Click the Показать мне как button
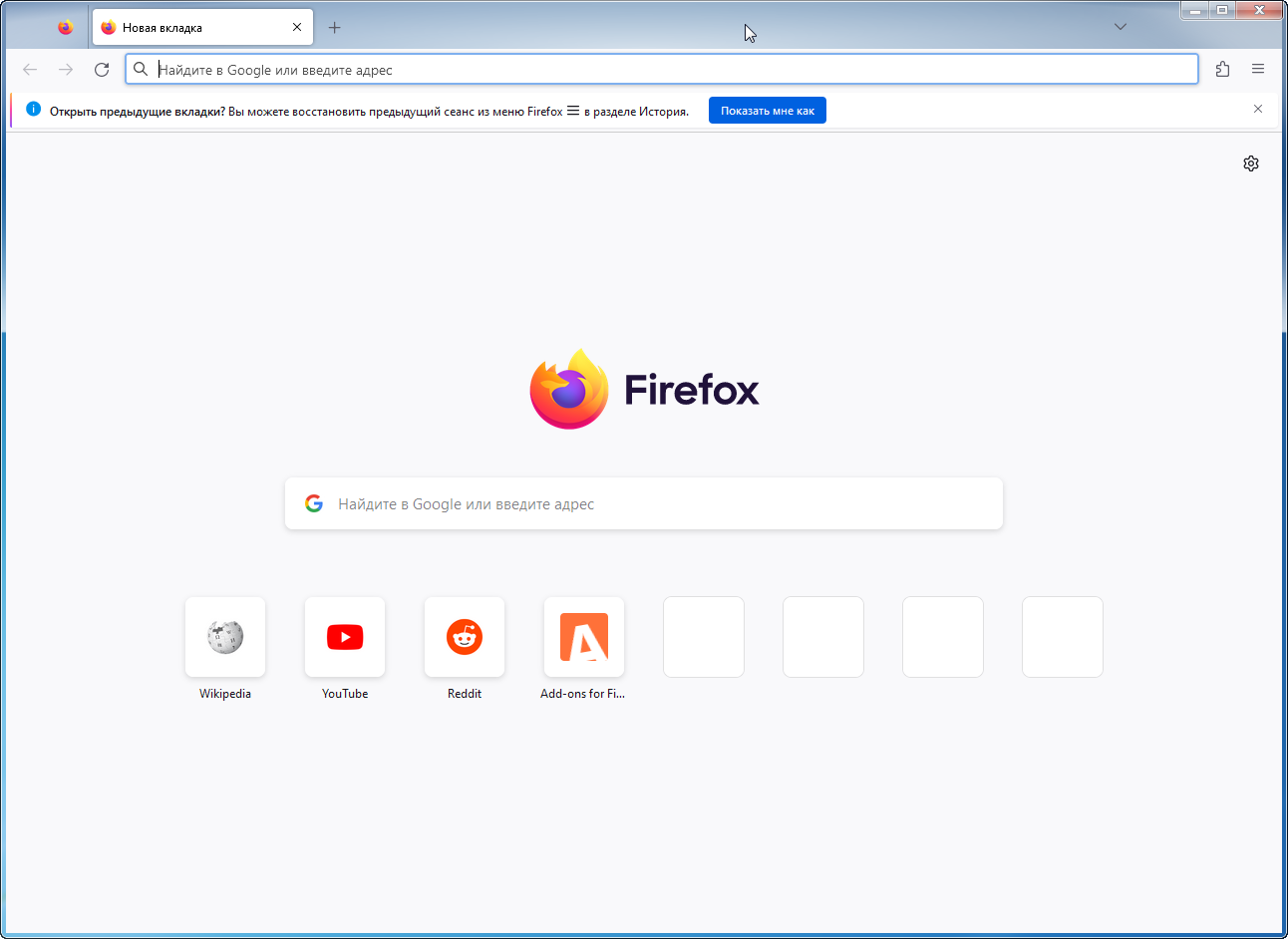The width and height of the screenshot is (1288, 939). [767, 111]
